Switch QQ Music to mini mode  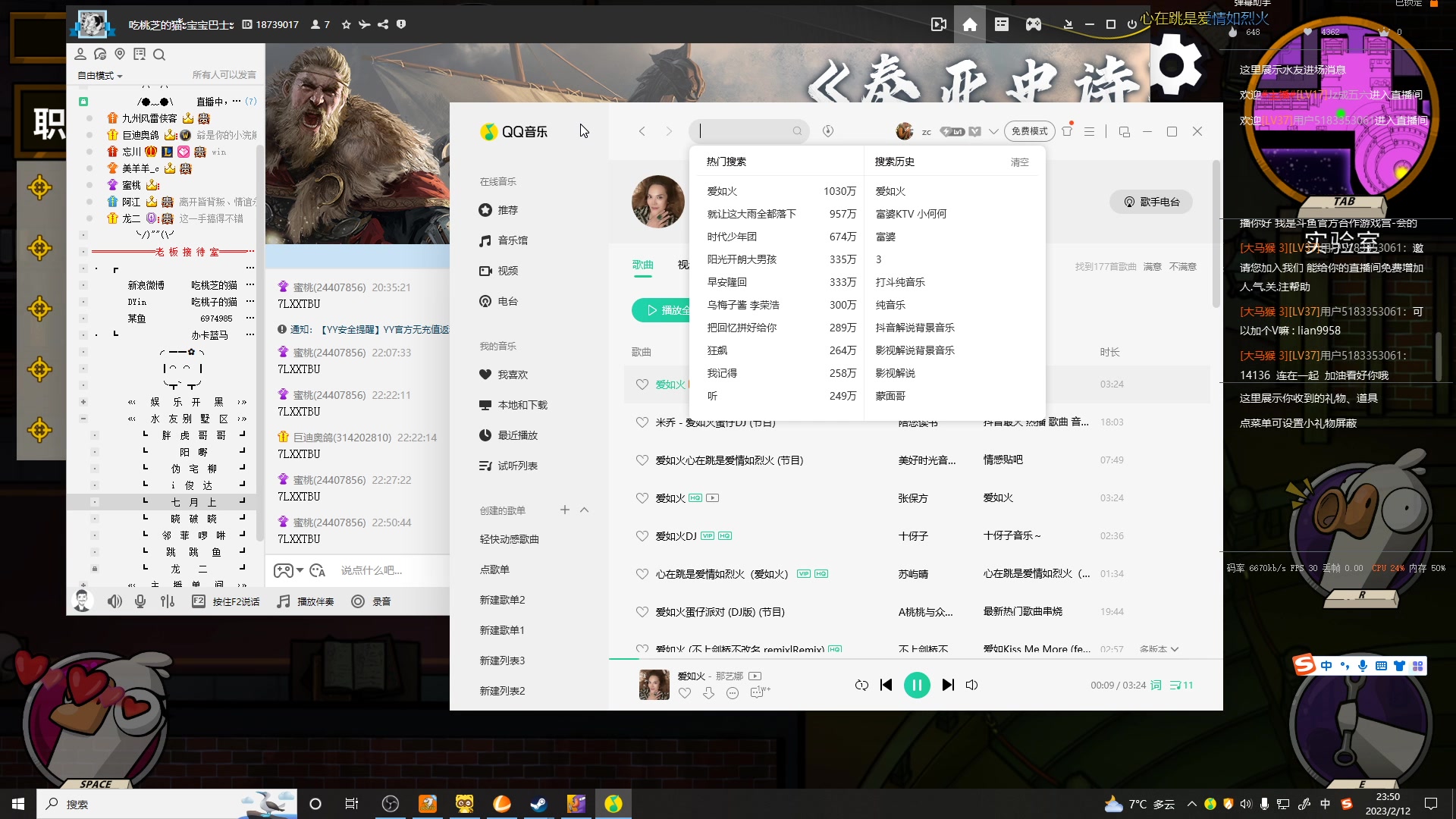coord(1125,131)
